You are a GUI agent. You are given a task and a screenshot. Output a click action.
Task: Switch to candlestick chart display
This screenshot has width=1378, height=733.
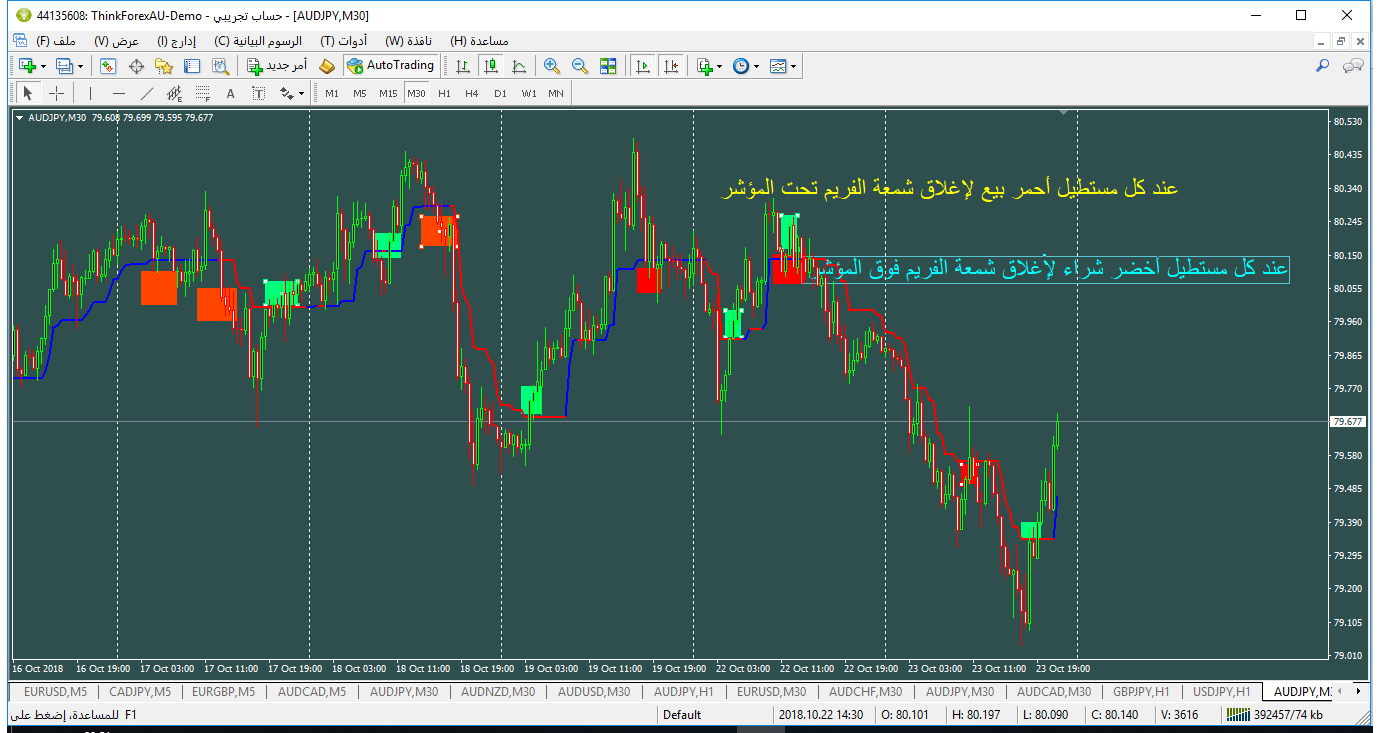coord(490,66)
